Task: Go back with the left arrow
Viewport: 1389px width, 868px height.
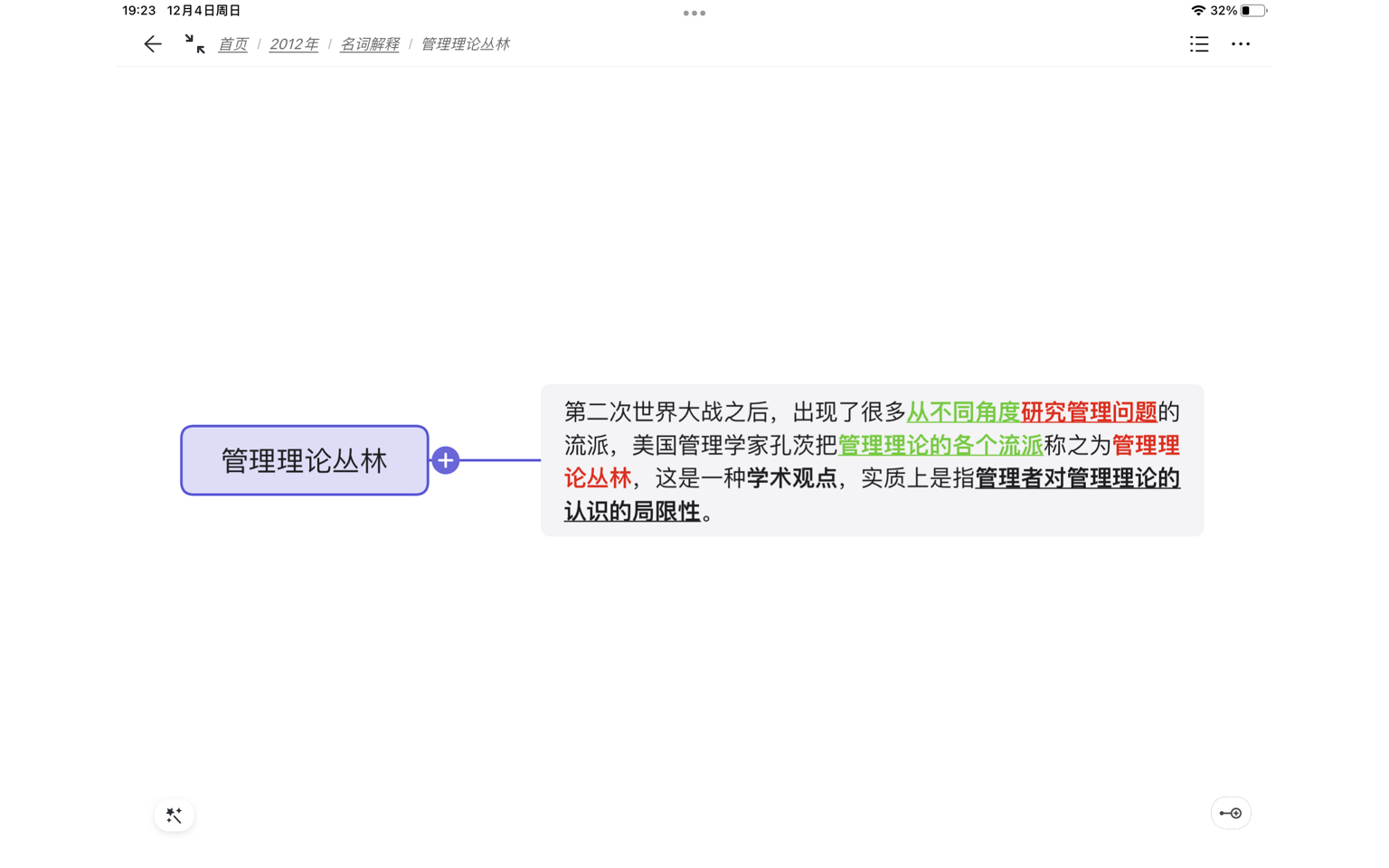Action: point(152,43)
